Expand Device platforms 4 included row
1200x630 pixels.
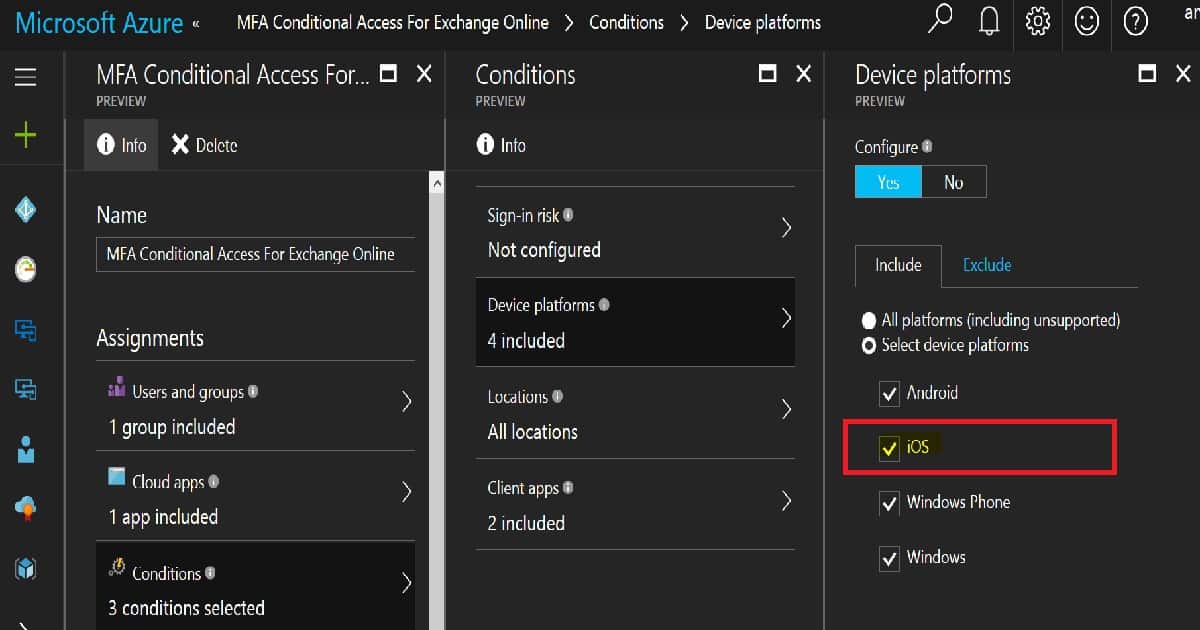coord(635,322)
